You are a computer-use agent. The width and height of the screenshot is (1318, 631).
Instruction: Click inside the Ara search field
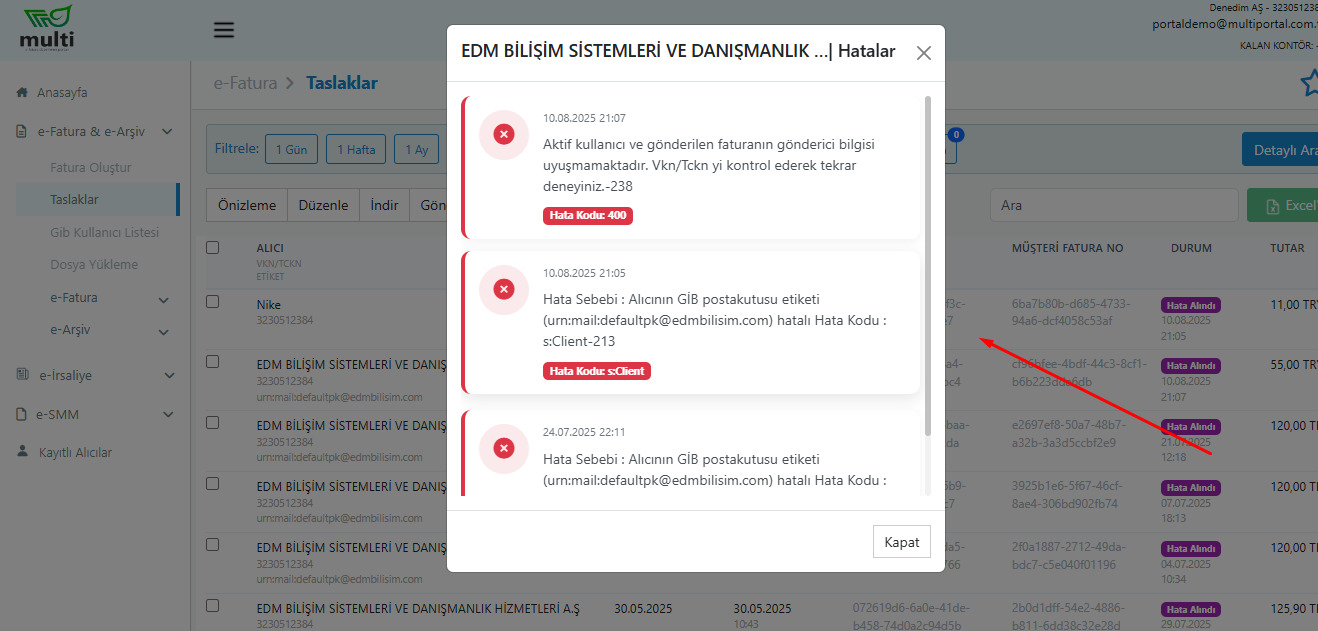[1113, 204]
